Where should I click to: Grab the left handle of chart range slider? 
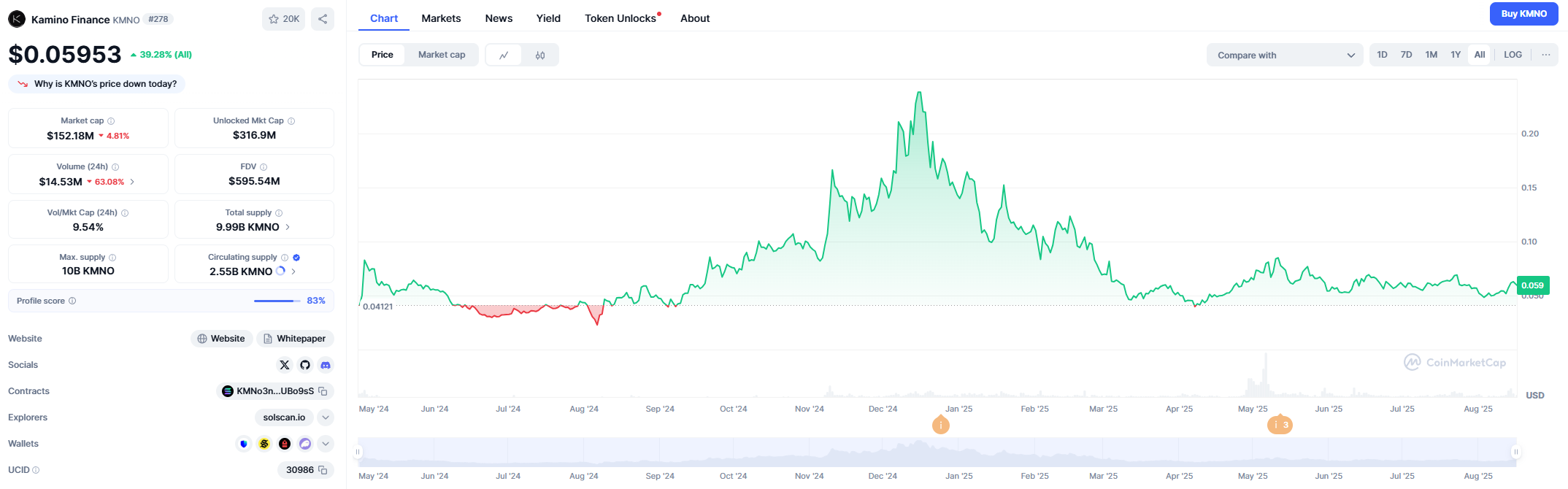pyautogui.click(x=358, y=452)
